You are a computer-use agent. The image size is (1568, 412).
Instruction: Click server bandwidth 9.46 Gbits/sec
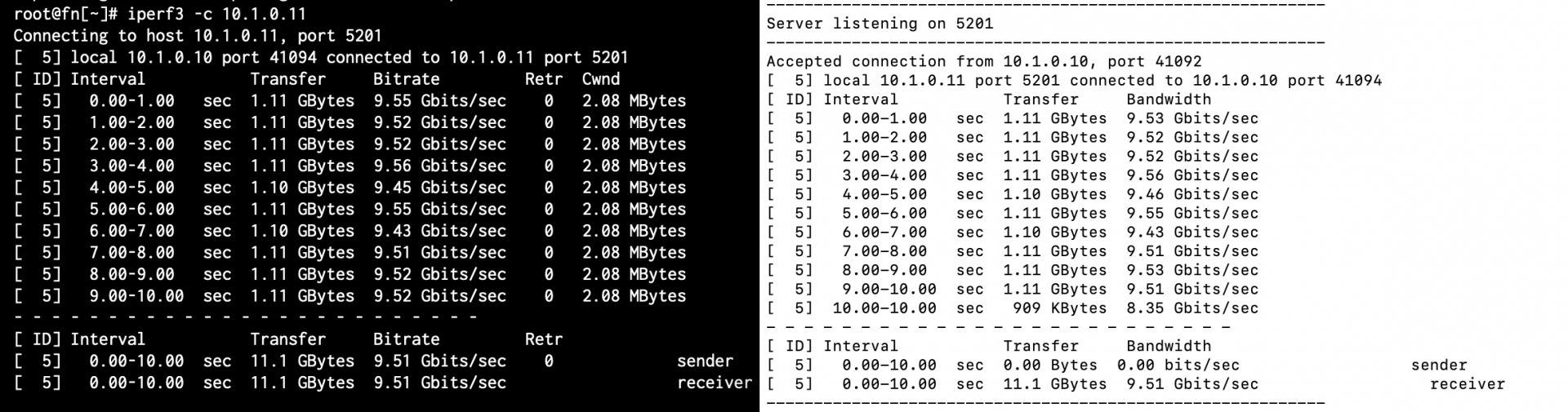click(x=1192, y=194)
